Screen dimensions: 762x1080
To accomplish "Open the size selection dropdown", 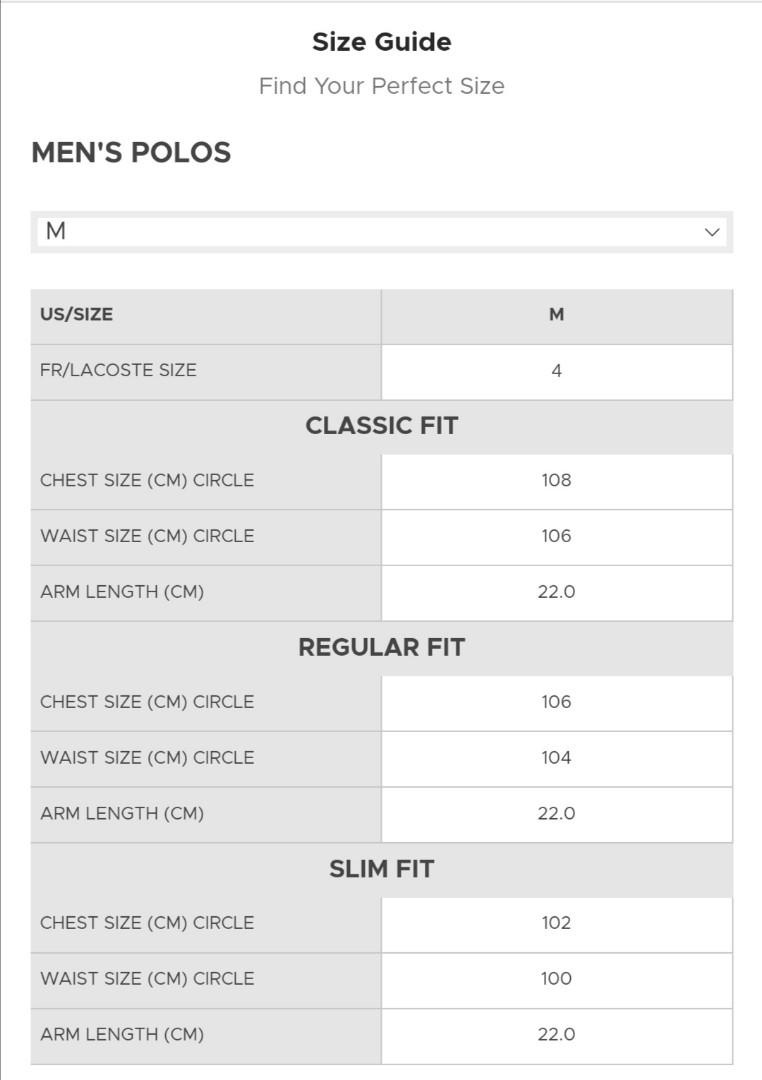I will [x=380, y=231].
